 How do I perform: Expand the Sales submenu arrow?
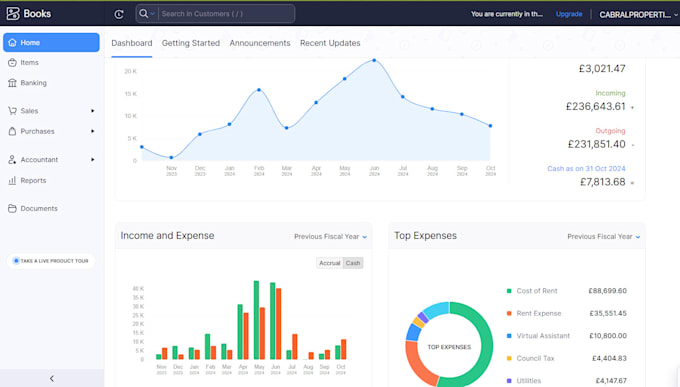point(92,111)
